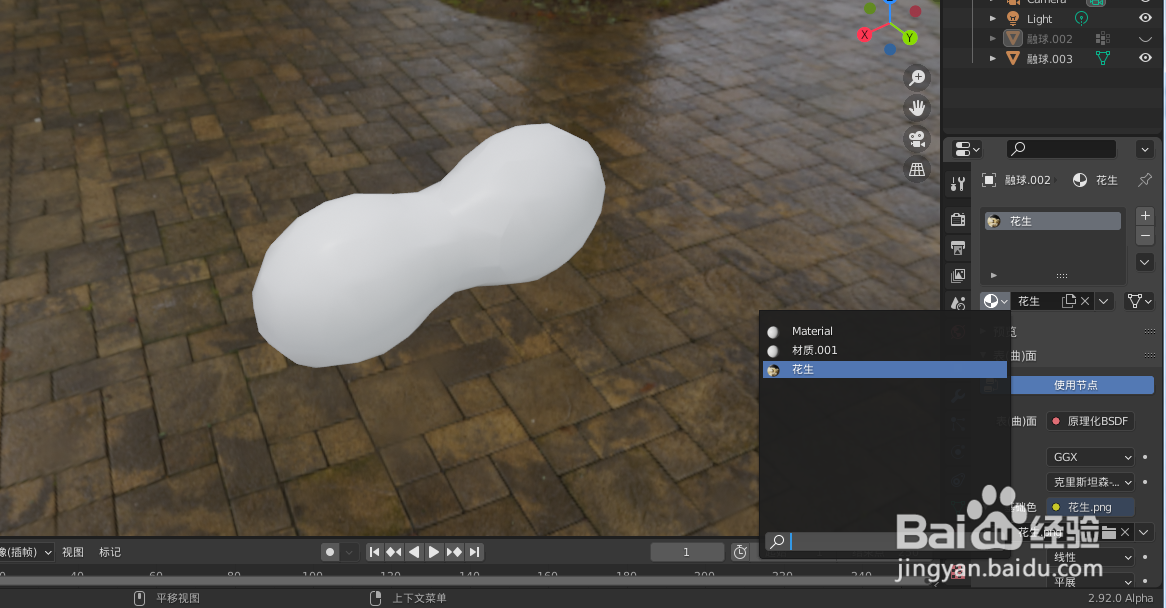Enable auto keyframing record button in timeline
The image size is (1166, 608).
(329, 551)
